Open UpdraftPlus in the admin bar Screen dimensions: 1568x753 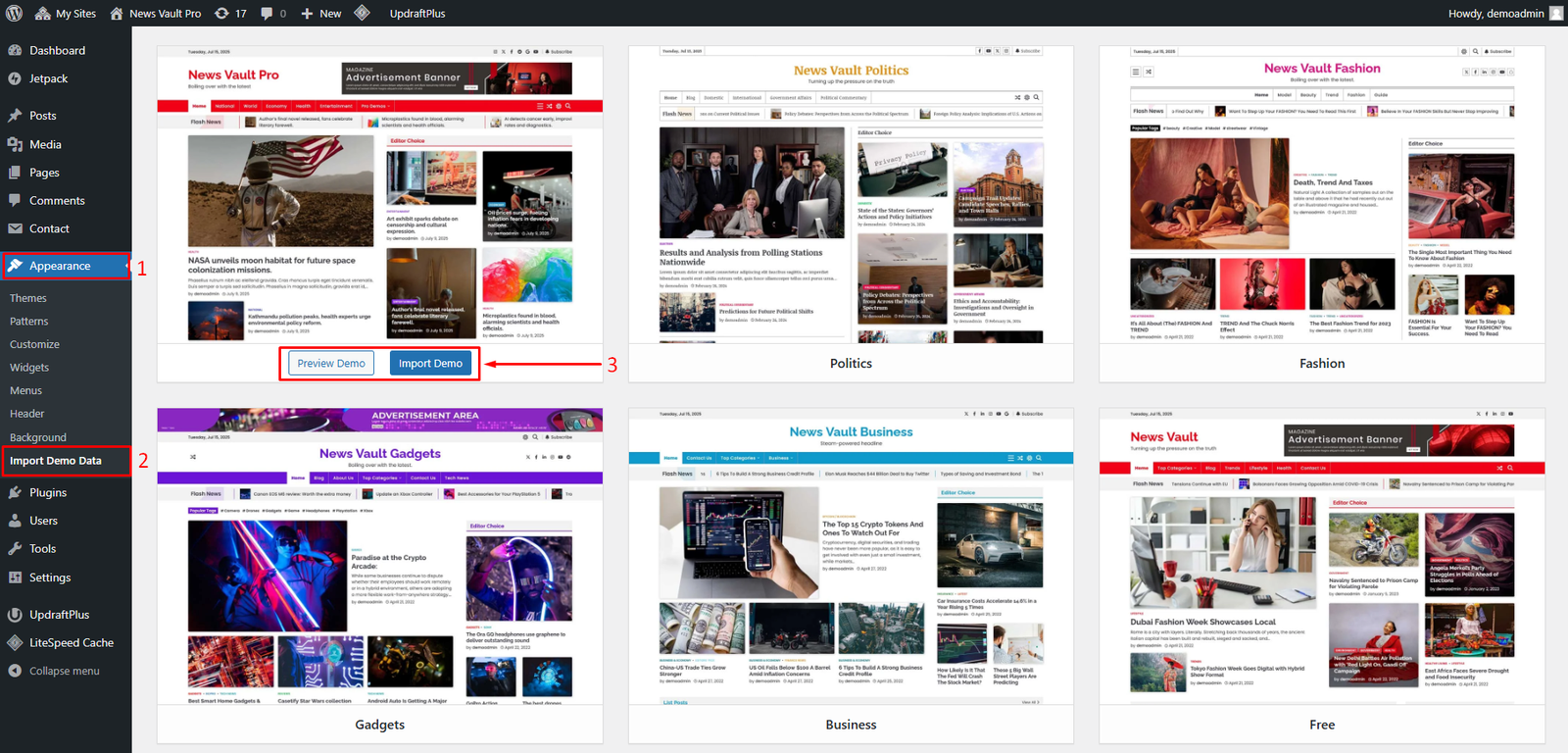[x=417, y=13]
